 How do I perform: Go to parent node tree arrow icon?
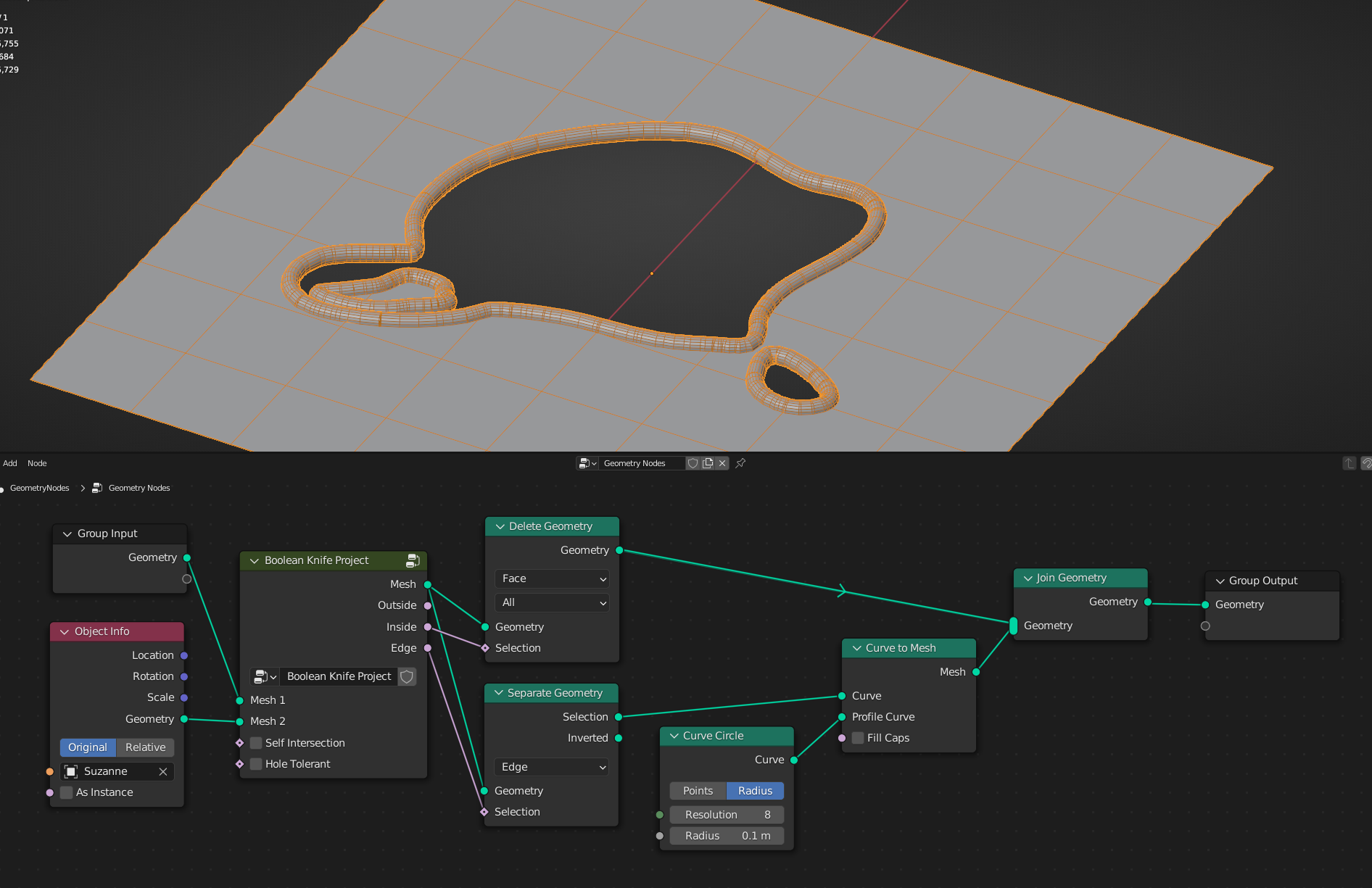tap(1349, 463)
